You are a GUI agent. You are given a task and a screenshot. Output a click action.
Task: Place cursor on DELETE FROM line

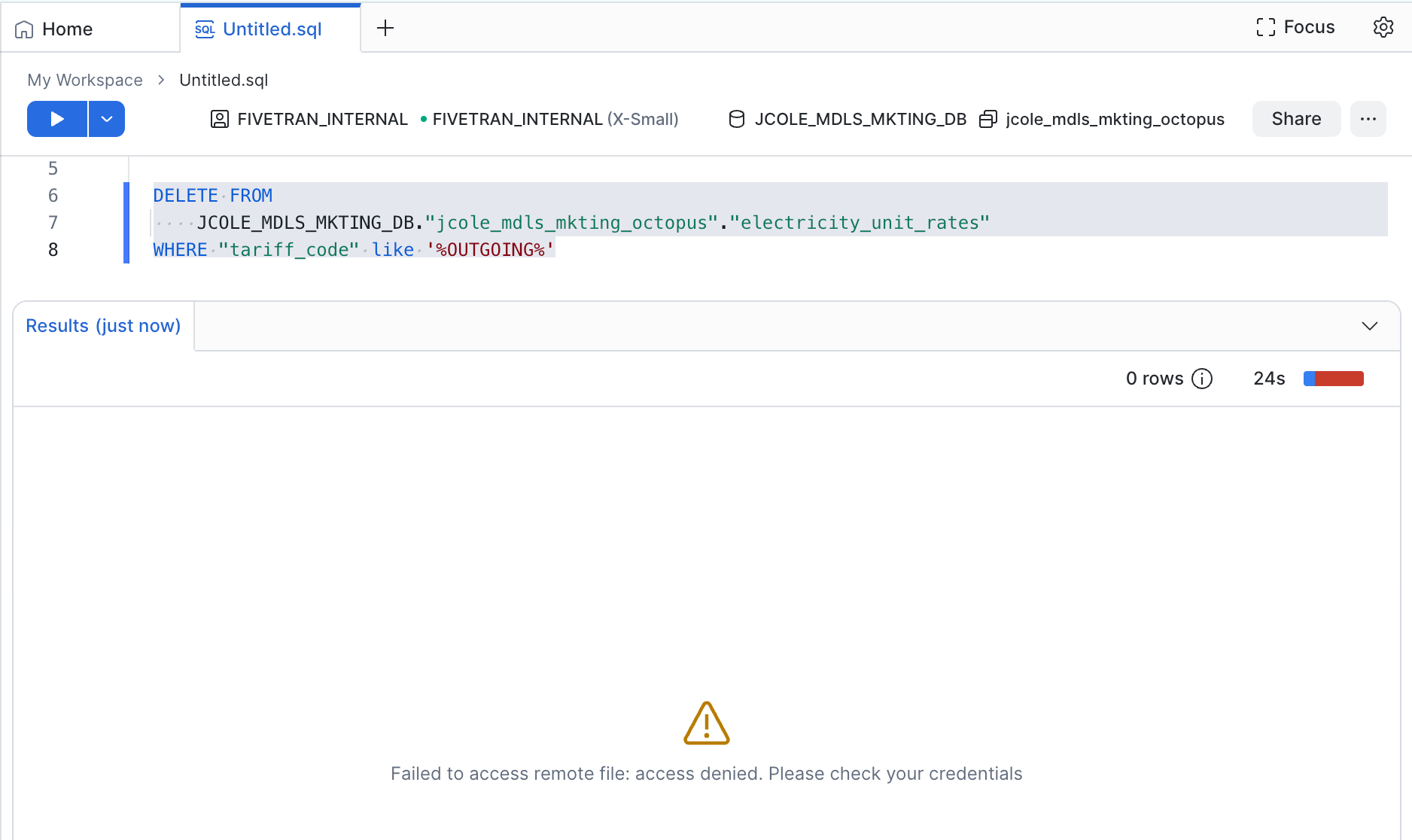point(212,196)
